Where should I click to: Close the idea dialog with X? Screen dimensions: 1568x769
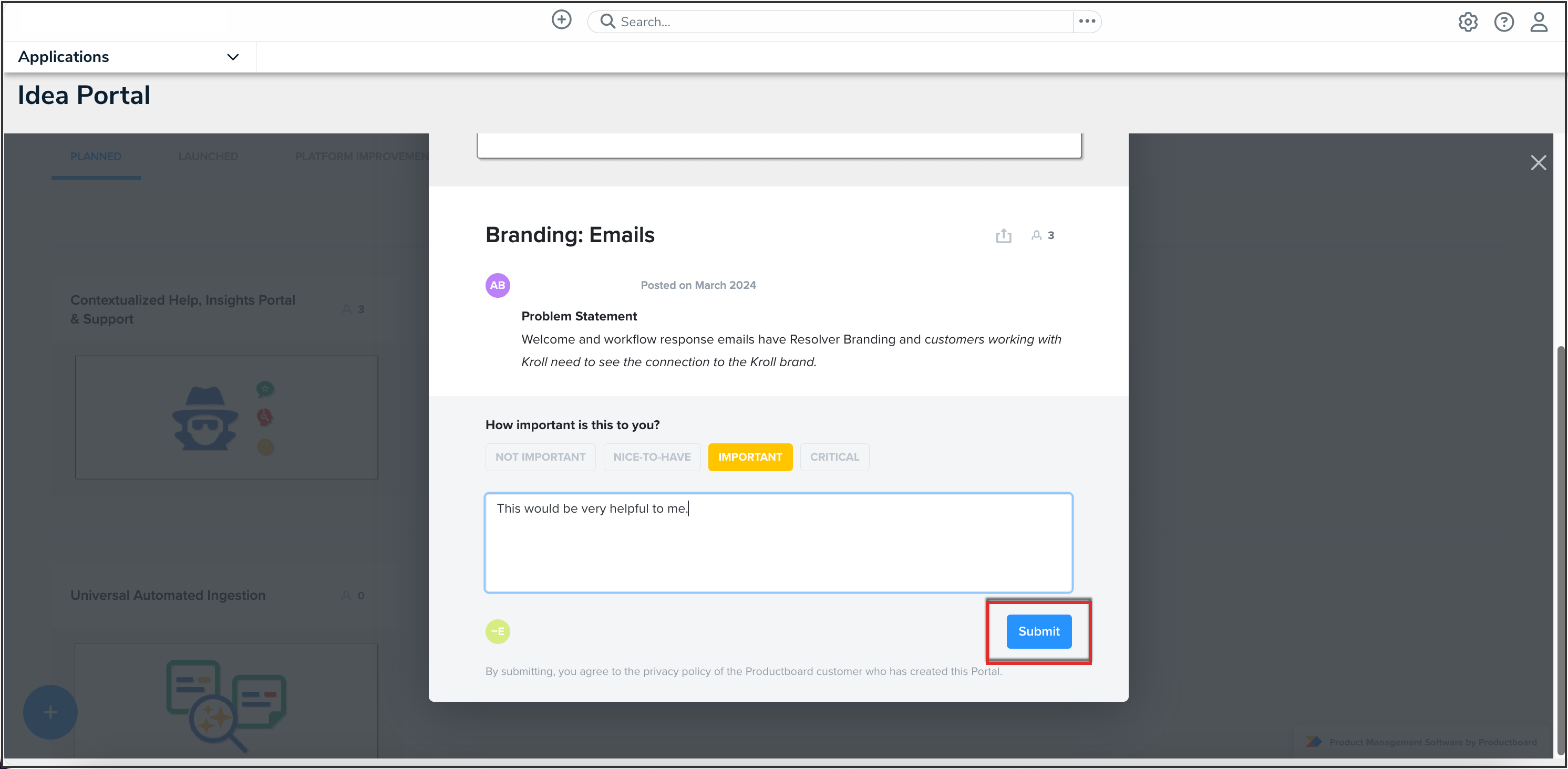[x=1538, y=162]
